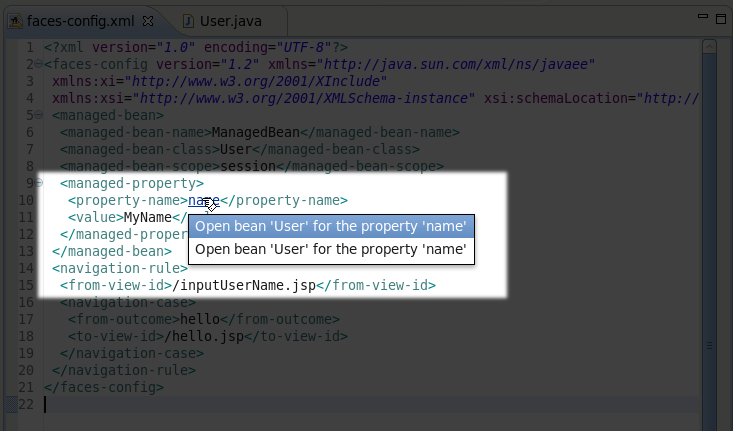The image size is (733, 431).
Task: Collapse the faces-config element at line 2
Action: coord(39,64)
